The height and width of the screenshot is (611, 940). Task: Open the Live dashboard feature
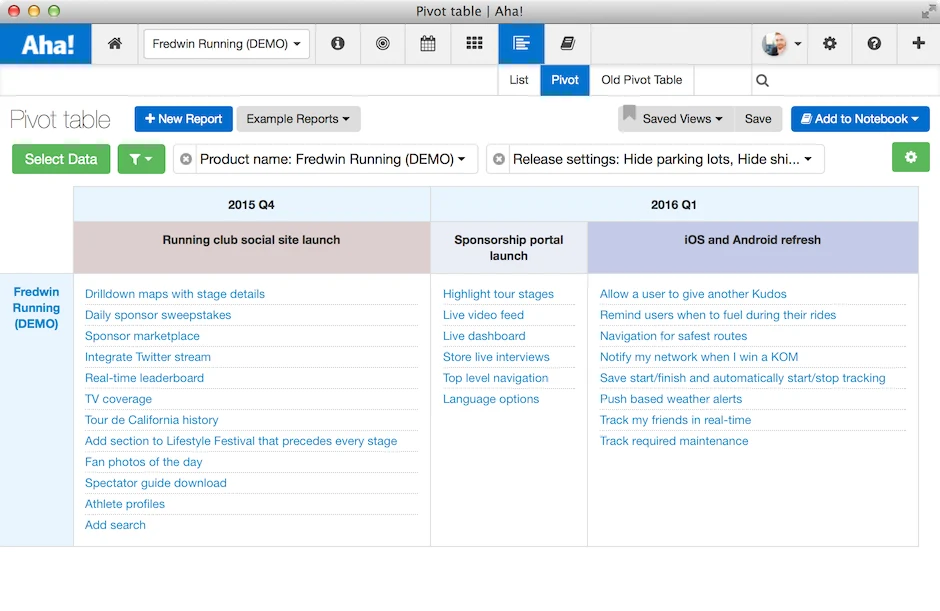click(x=484, y=336)
